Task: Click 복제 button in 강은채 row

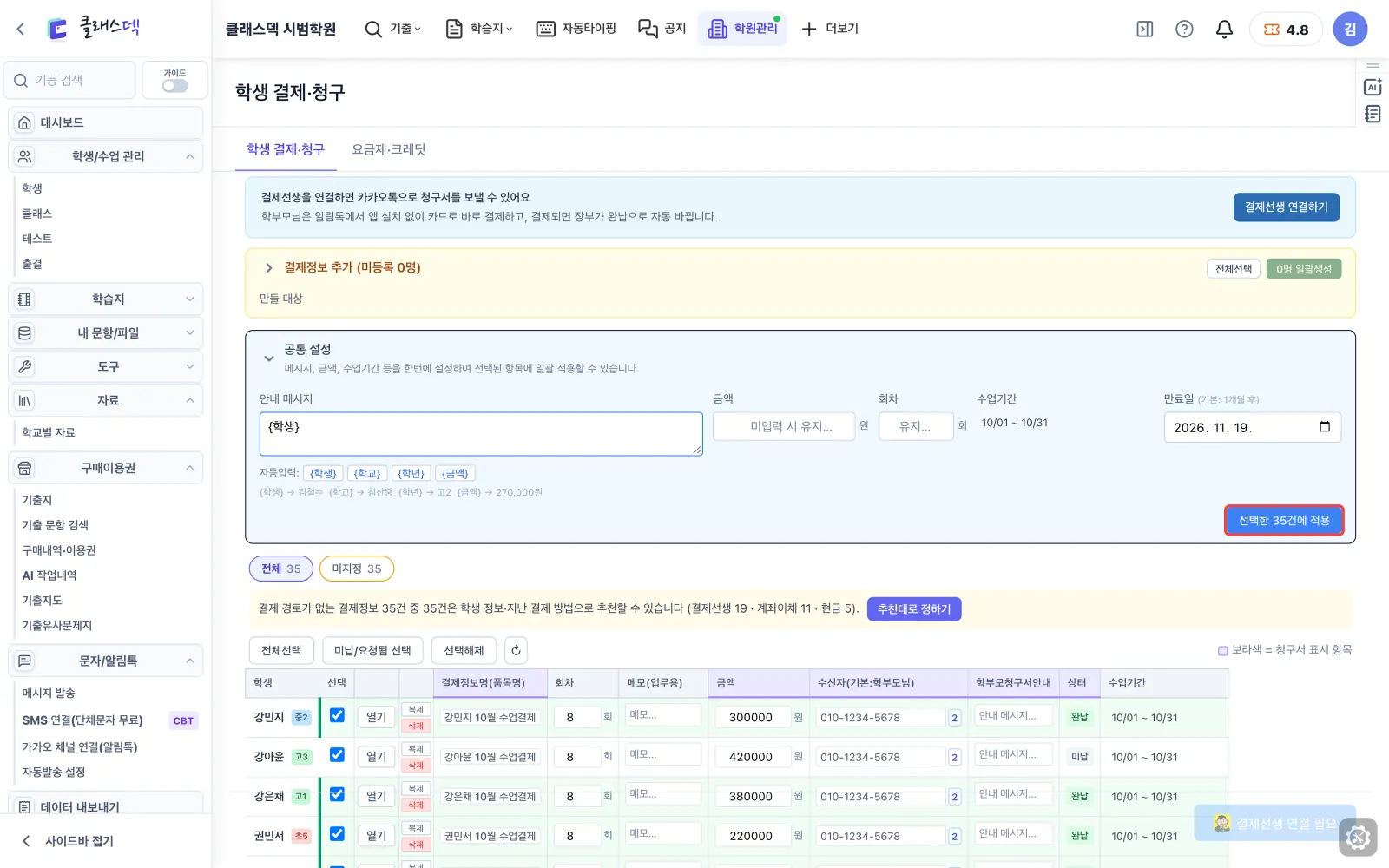Action: pyautogui.click(x=416, y=788)
